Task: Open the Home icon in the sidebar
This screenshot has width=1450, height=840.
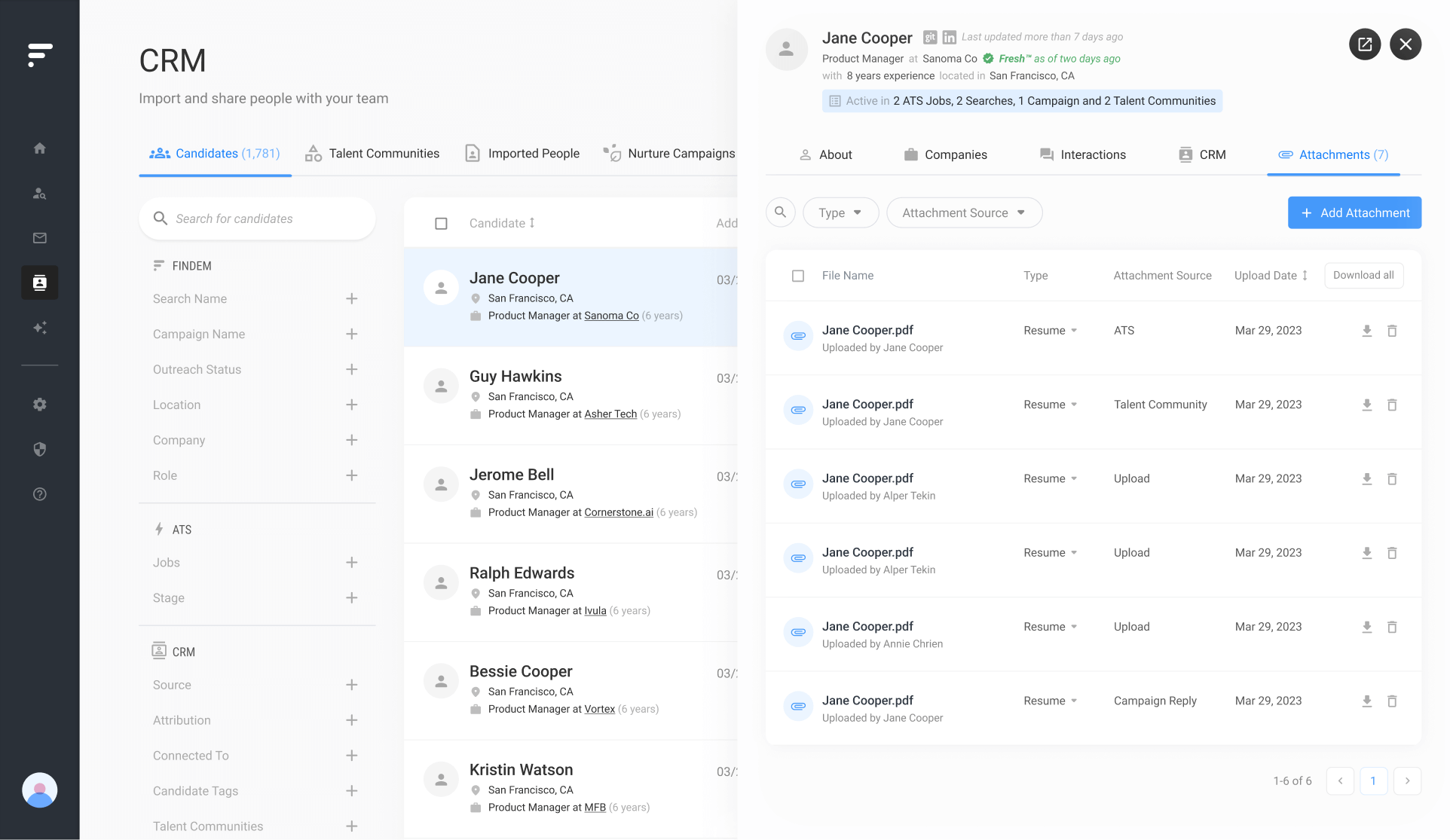Action: (39, 148)
